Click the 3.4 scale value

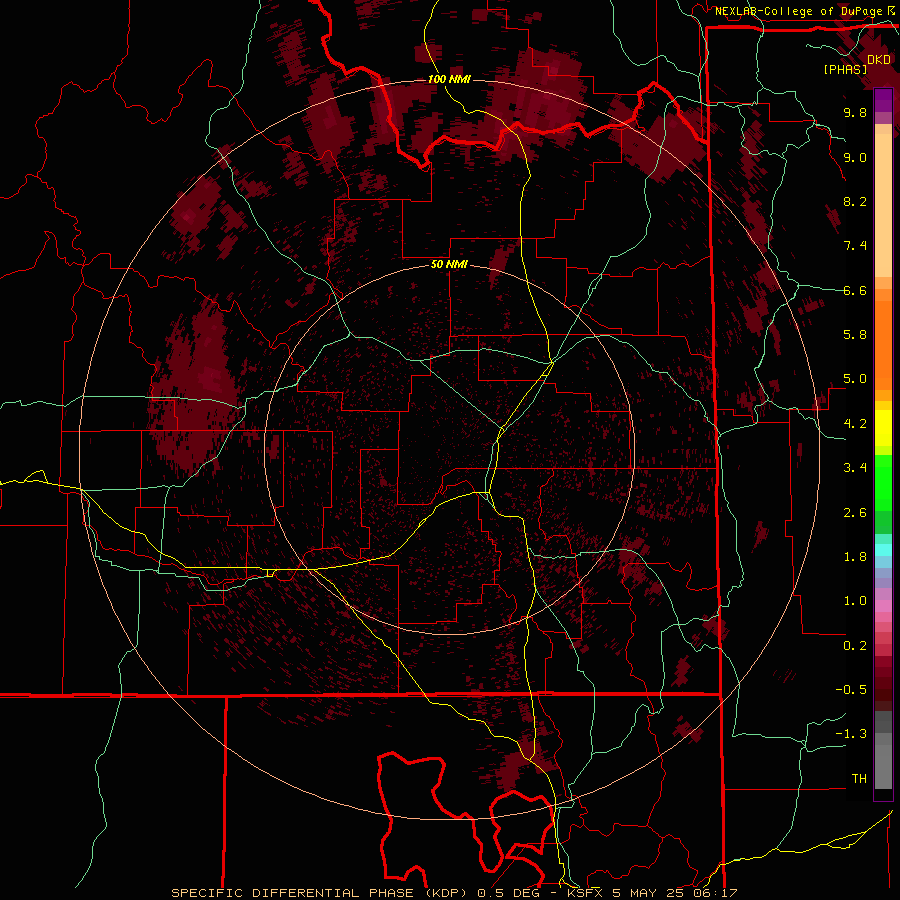(x=855, y=468)
